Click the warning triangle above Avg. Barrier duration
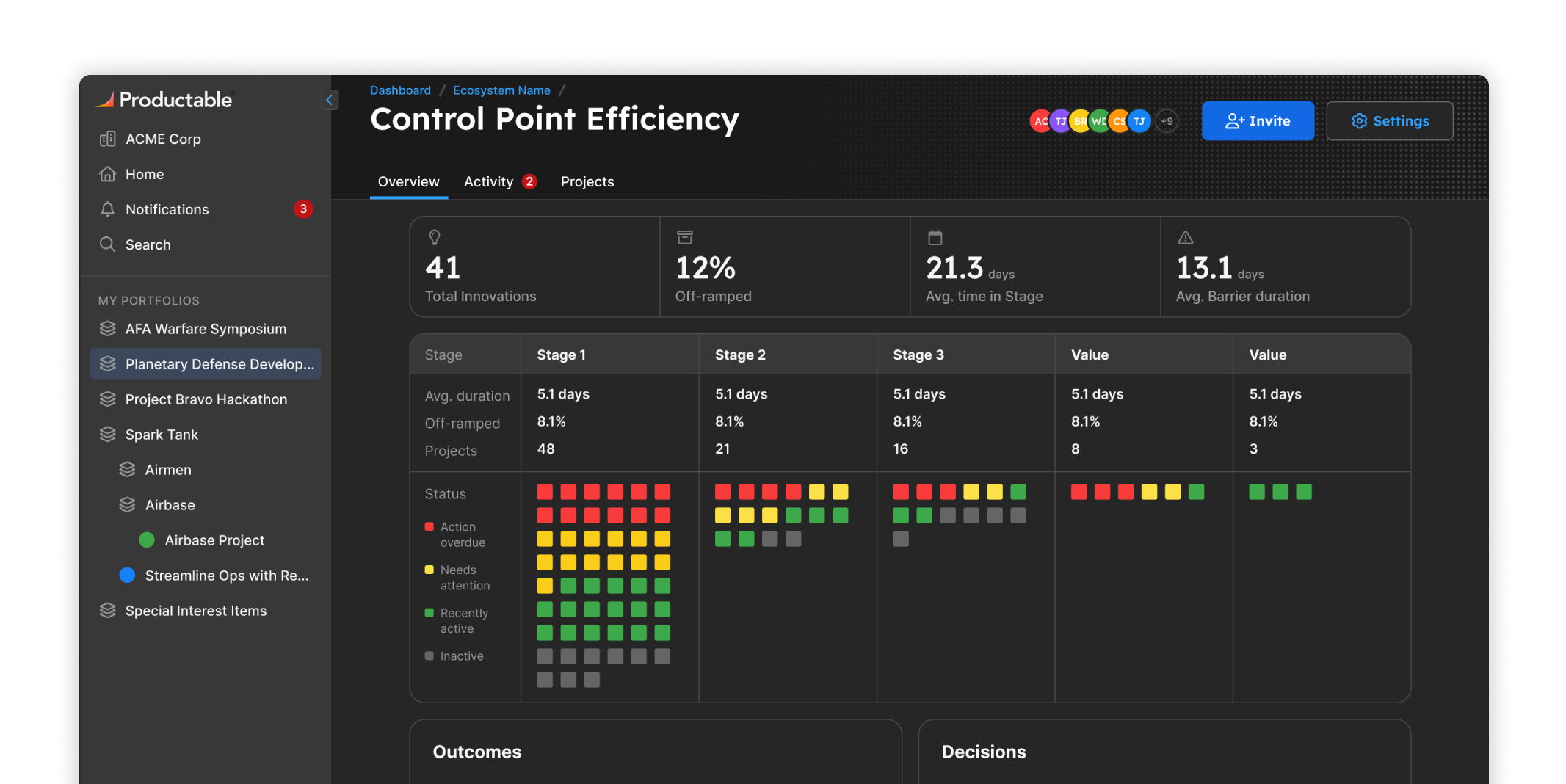Viewport: 1566px width, 784px height. [1185, 237]
